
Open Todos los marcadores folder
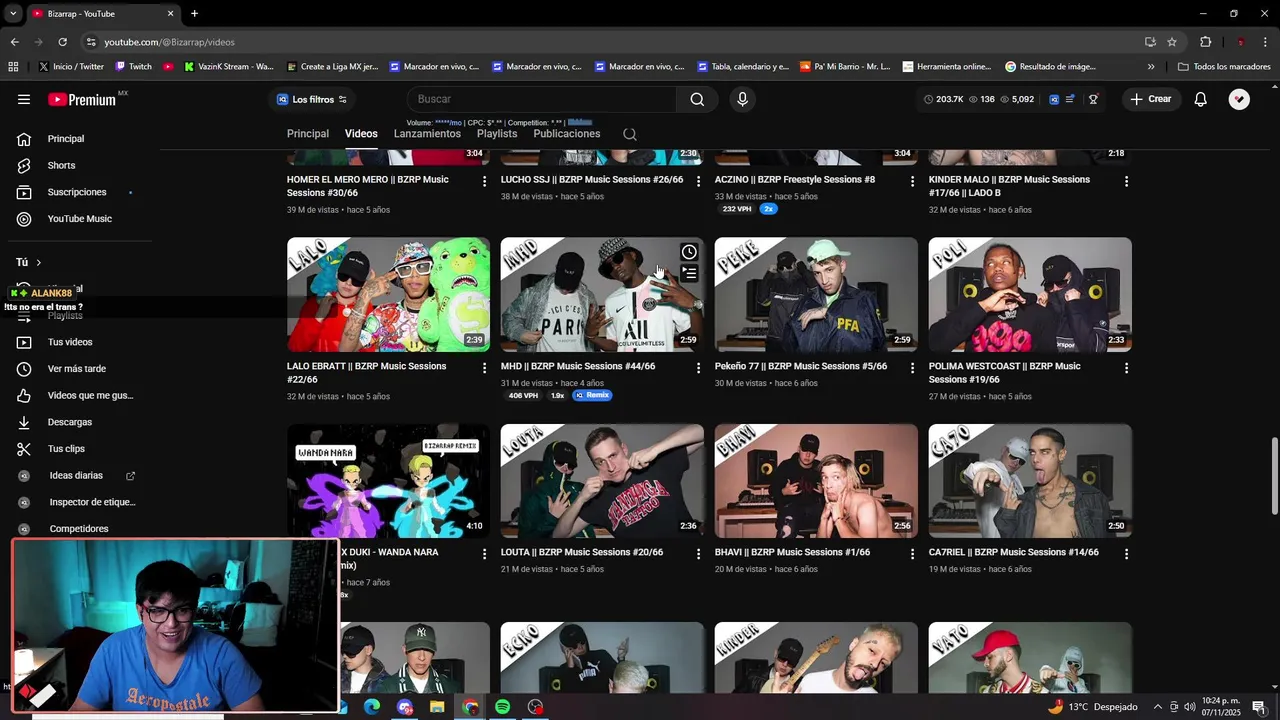[1224, 67]
